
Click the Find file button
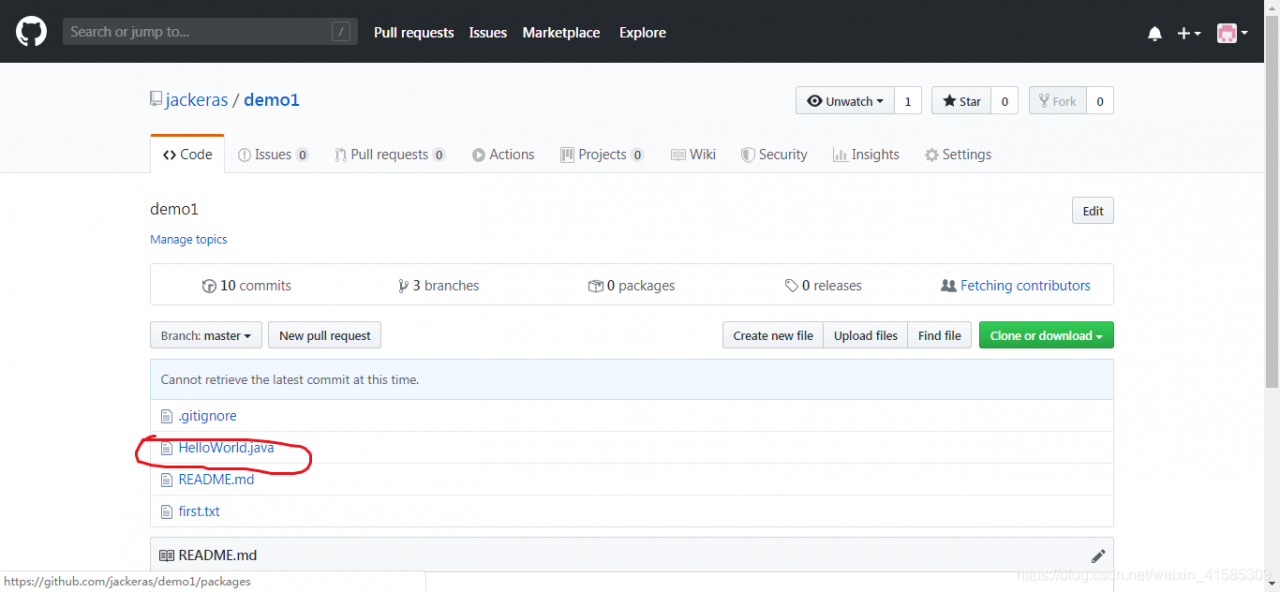point(939,335)
